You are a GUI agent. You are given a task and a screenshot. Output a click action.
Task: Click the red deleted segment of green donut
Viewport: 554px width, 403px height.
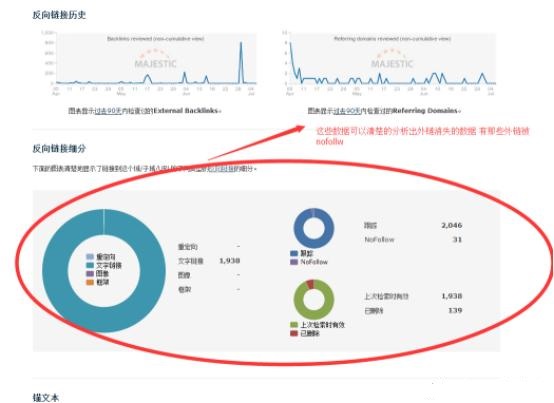click(310, 284)
